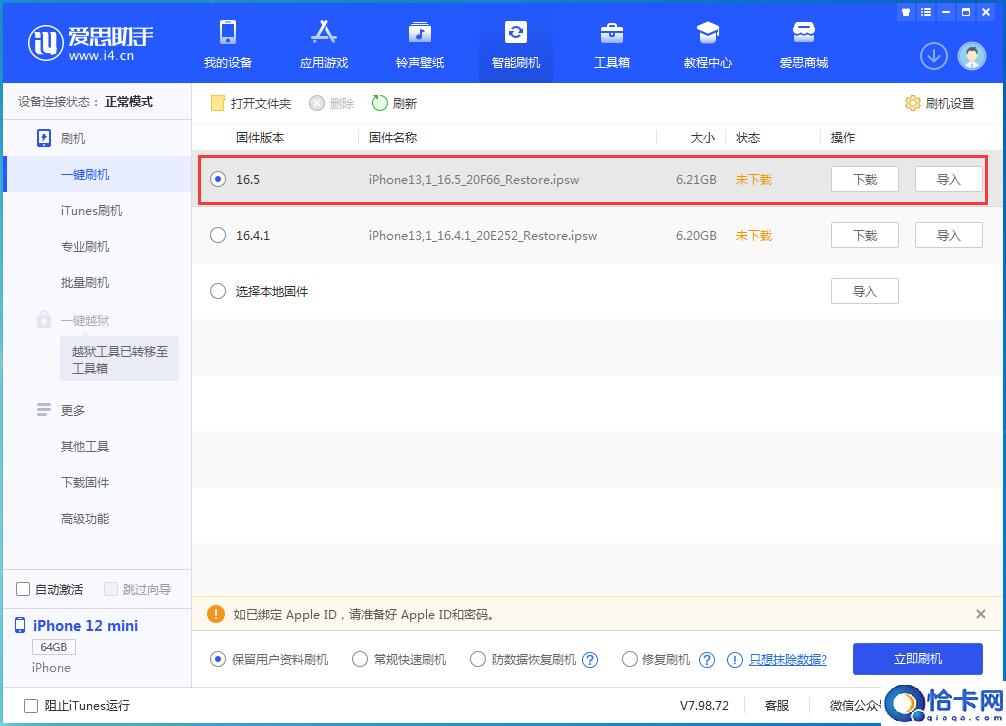
Task: Click the info icon before 只想抹除数据
Action: [735, 659]
